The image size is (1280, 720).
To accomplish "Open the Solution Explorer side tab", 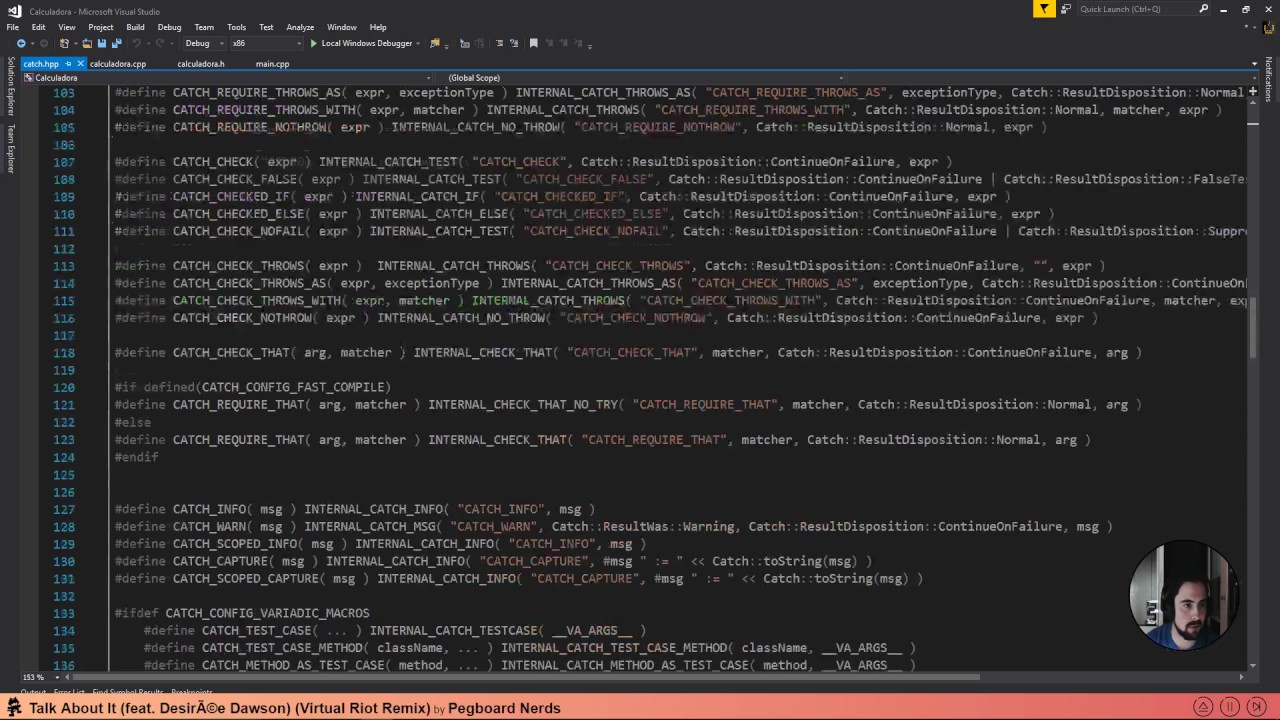I will 11,88.
